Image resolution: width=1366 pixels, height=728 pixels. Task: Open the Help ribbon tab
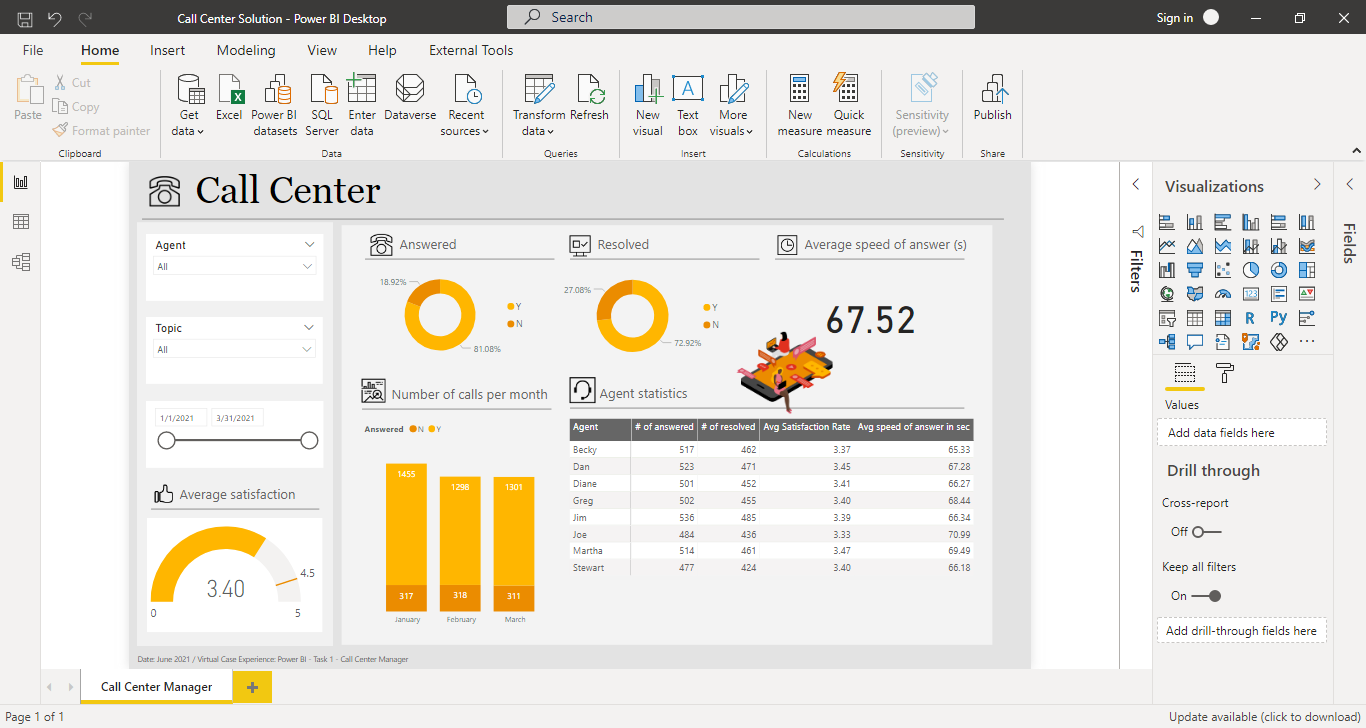382,50
